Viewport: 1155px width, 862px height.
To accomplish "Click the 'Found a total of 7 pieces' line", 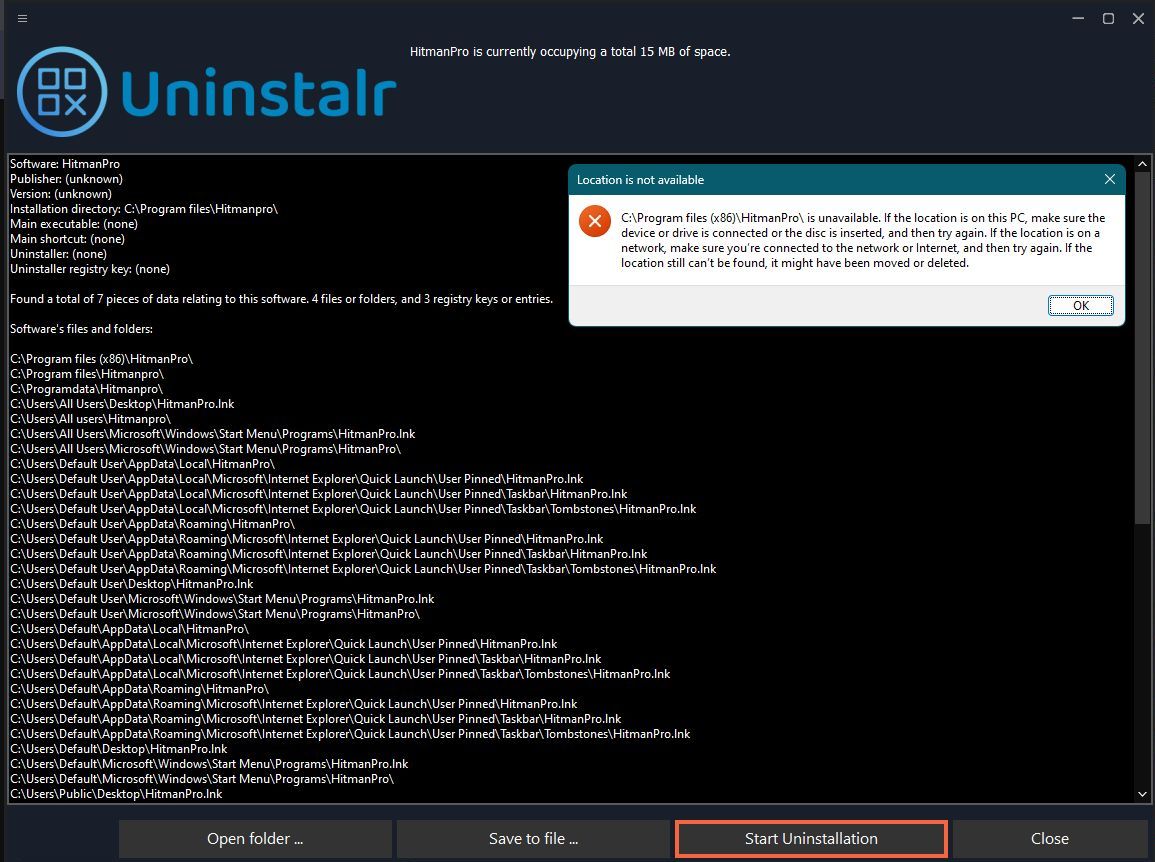I will tap(281, 299).
